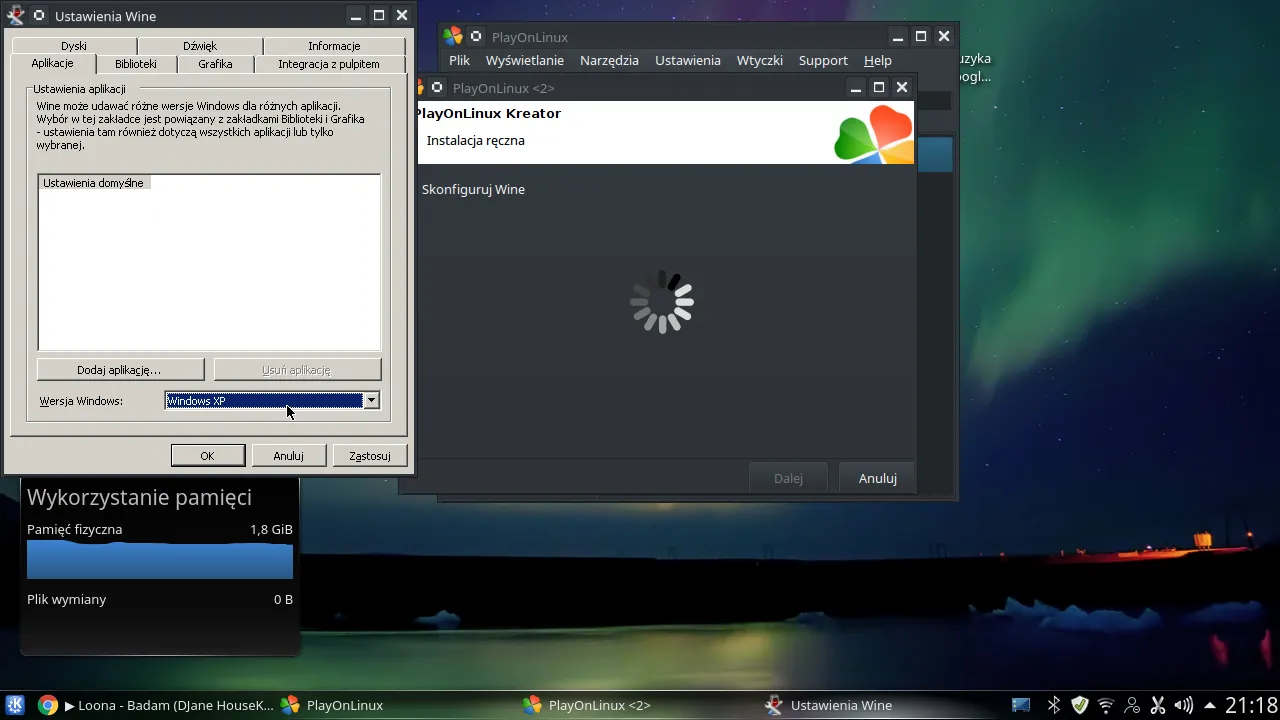
Task: Switch to Ustawienia Wine taskbar entry
Action: tap(884, 705)
